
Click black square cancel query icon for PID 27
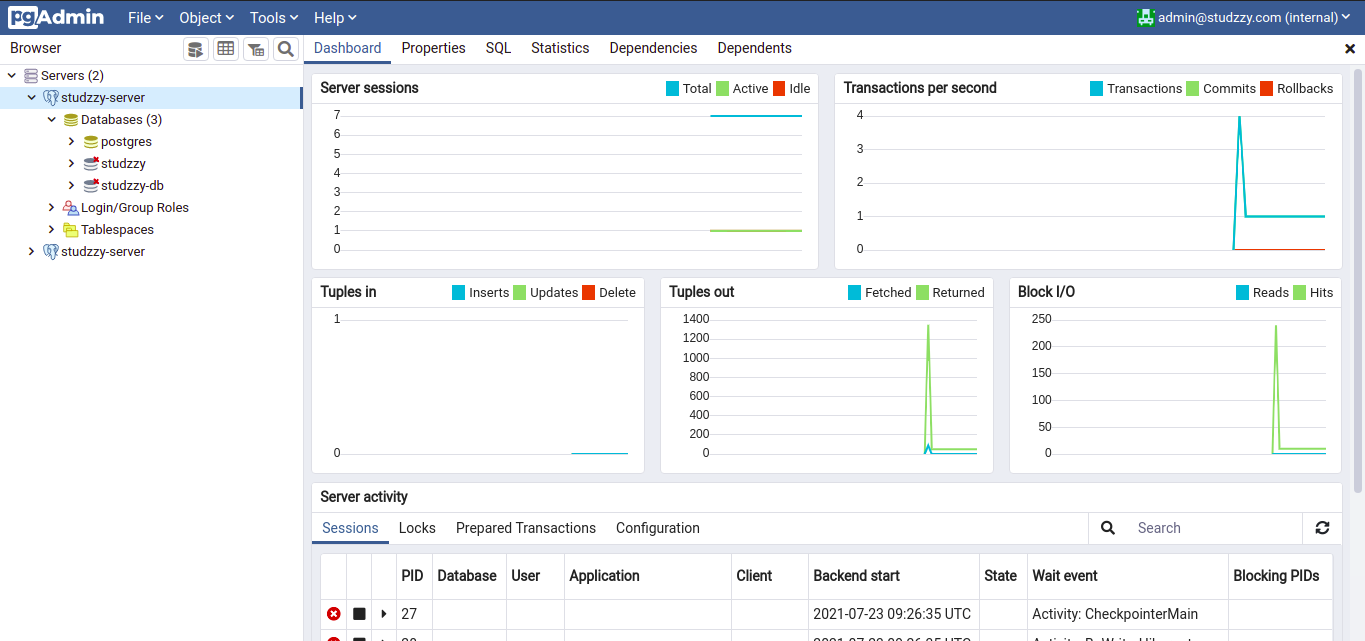pyautogui.click(x=359, y=614)
